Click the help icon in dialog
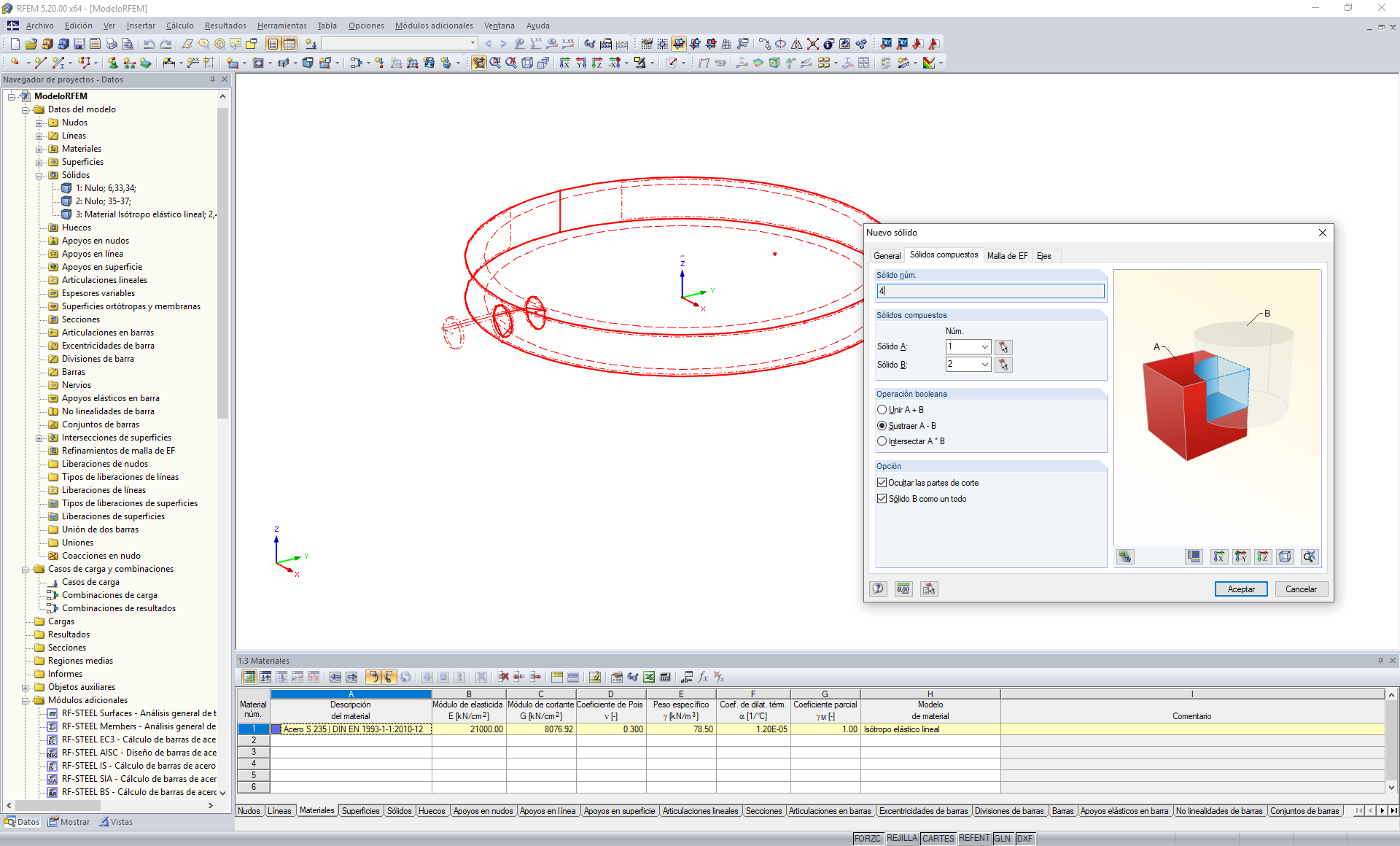Image resolution: width=1400 pixels, height=846 pixels. [879, 589]
